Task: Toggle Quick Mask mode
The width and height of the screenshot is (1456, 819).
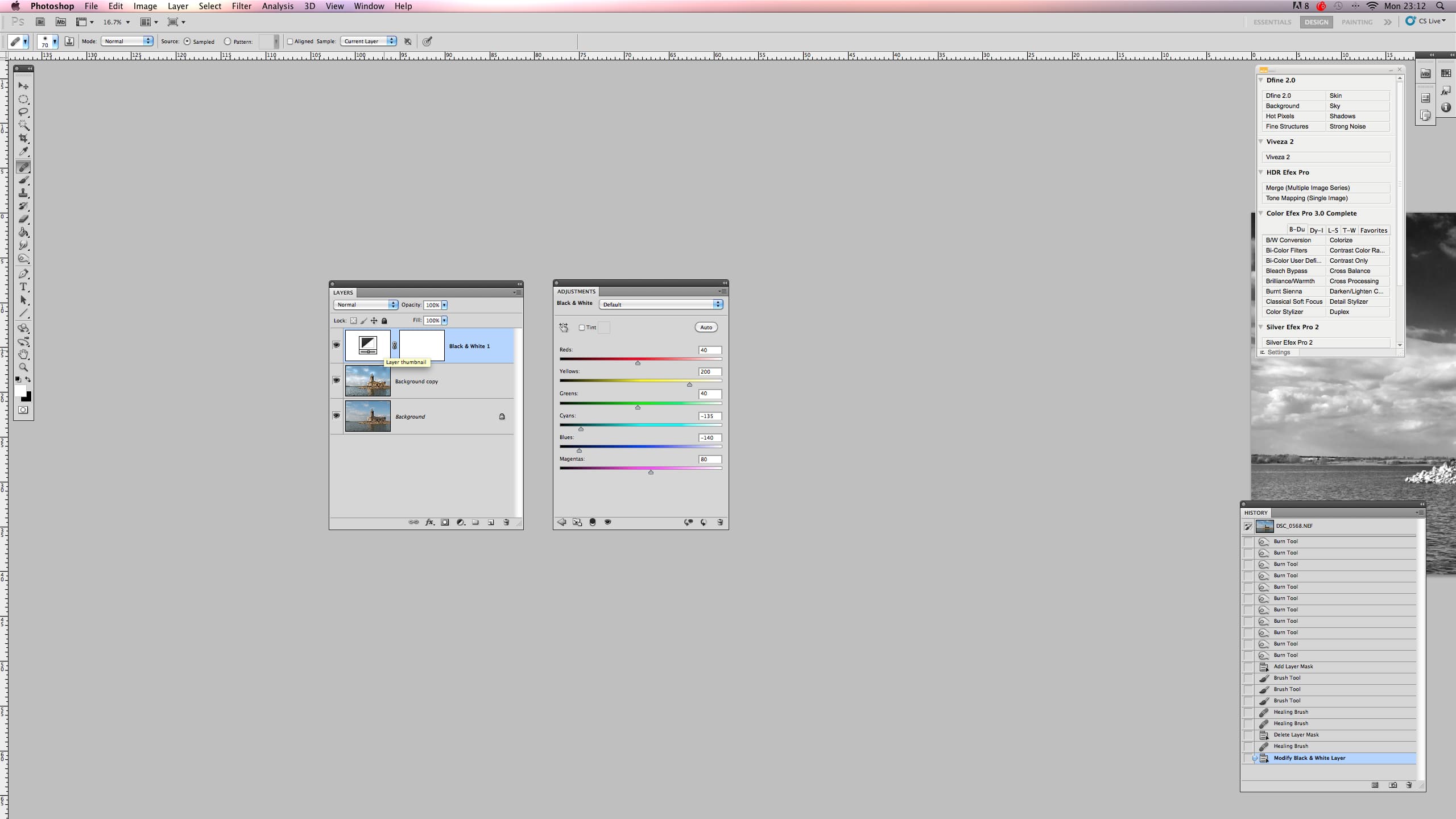Action: point(23,409)
